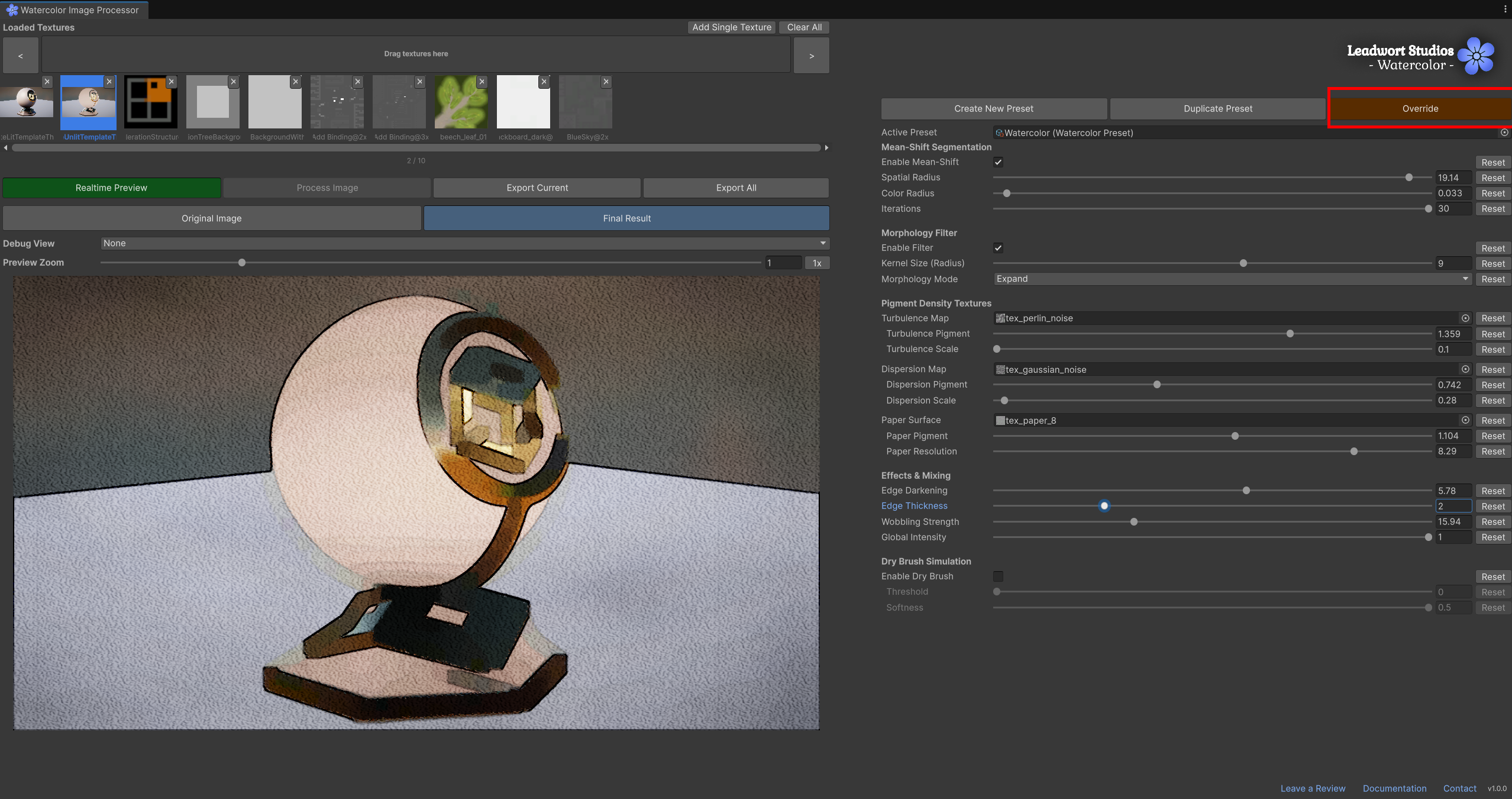Click the Process Image button
Image resolution: width=1512 pixels, height=799 pixels.
pyautogui.click(x=328, y=188)
